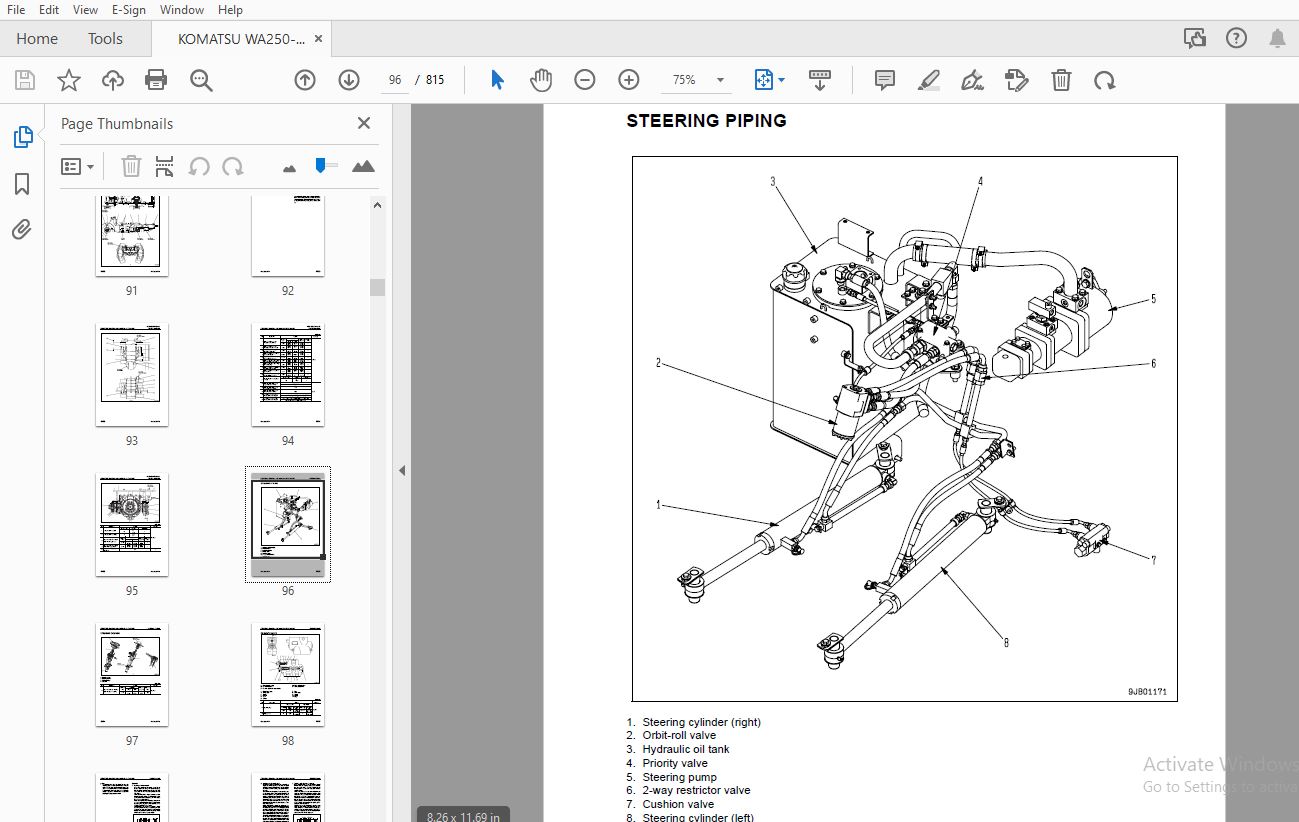Zoom in with the plus circle button
Image resolution: width=1299 pixels, height=822 pixels.
(x=629, y=80)
